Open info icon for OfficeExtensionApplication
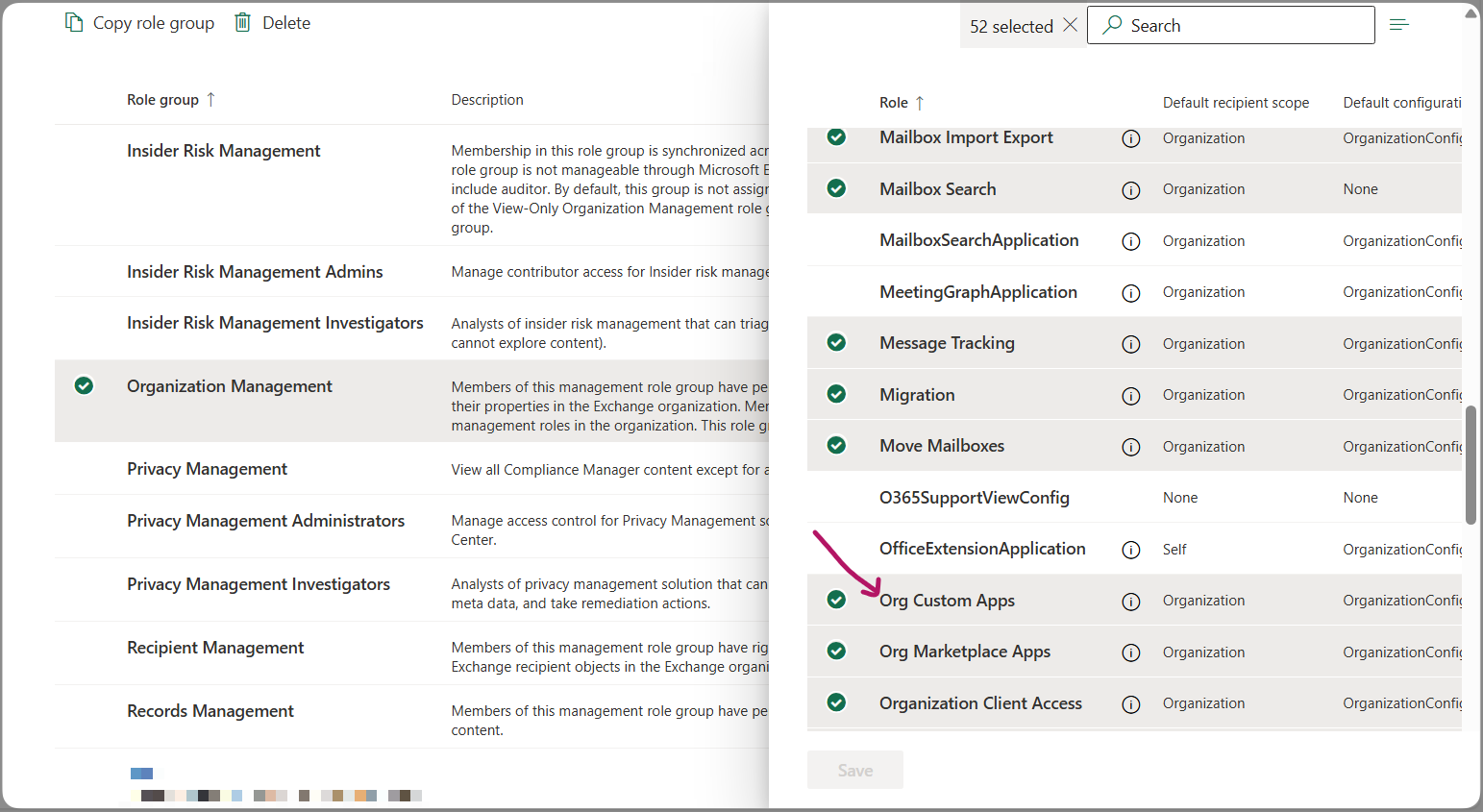Screen dimensions: 1483x812 pos(1131,550)
